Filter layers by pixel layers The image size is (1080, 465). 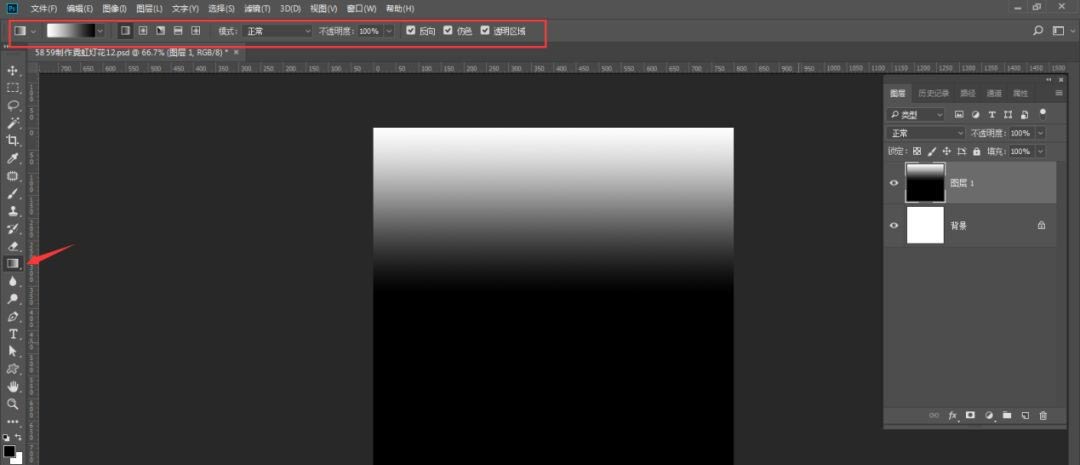(x=958, y=114)
